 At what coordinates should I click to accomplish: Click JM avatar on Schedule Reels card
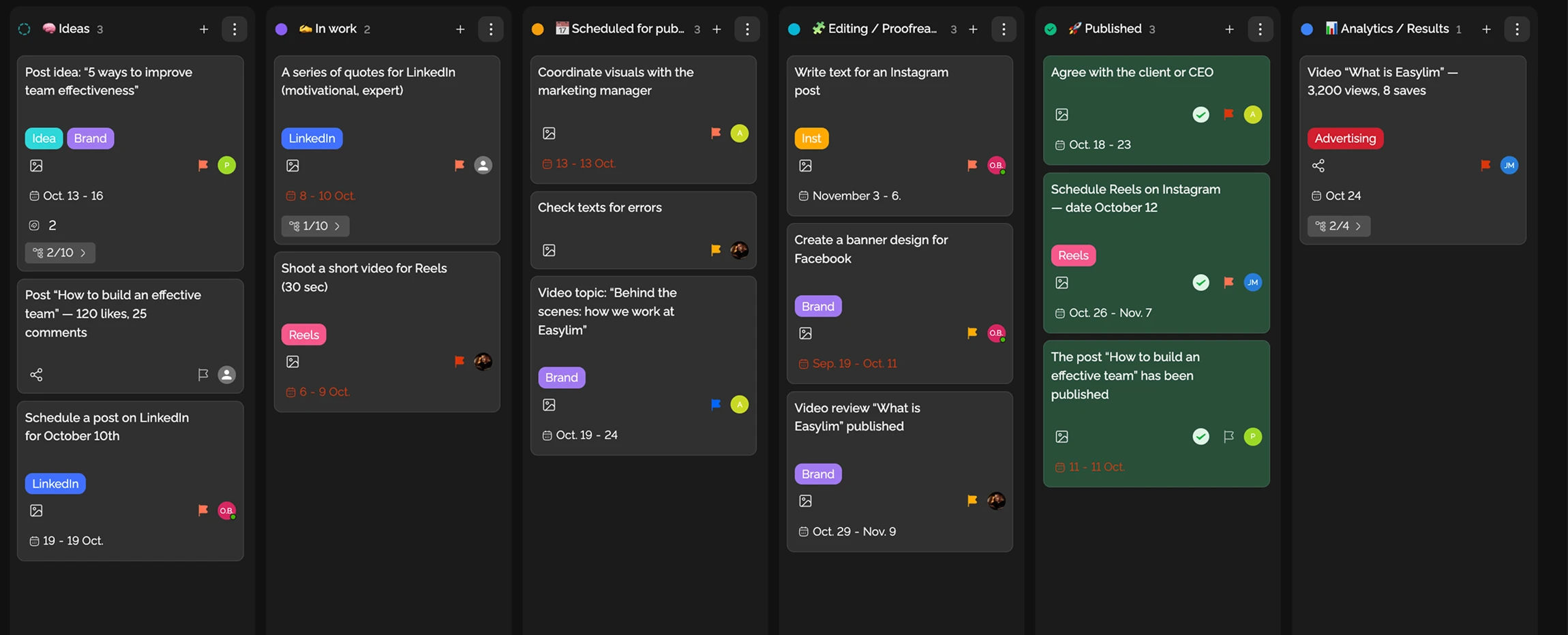[1252, 283]
